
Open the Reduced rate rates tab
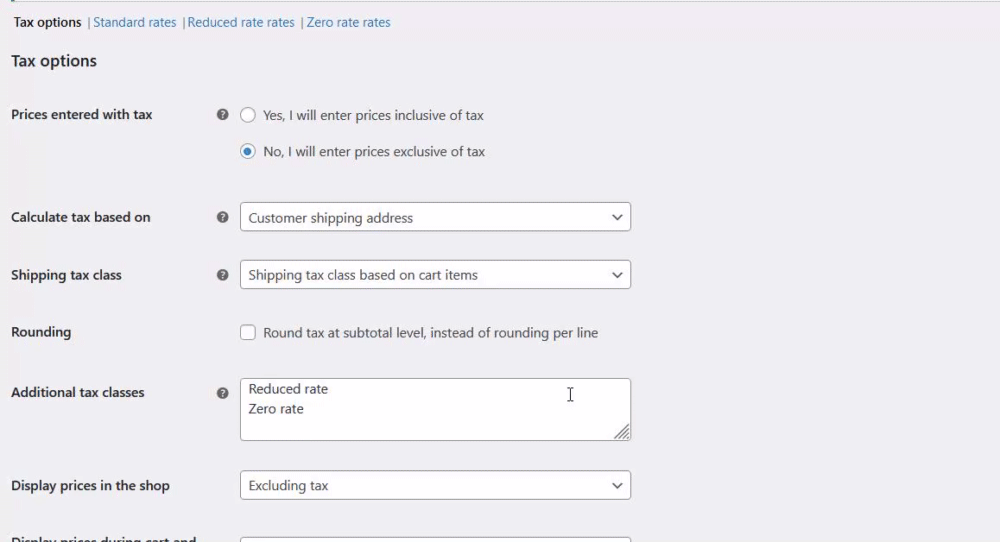click(241, 22)
